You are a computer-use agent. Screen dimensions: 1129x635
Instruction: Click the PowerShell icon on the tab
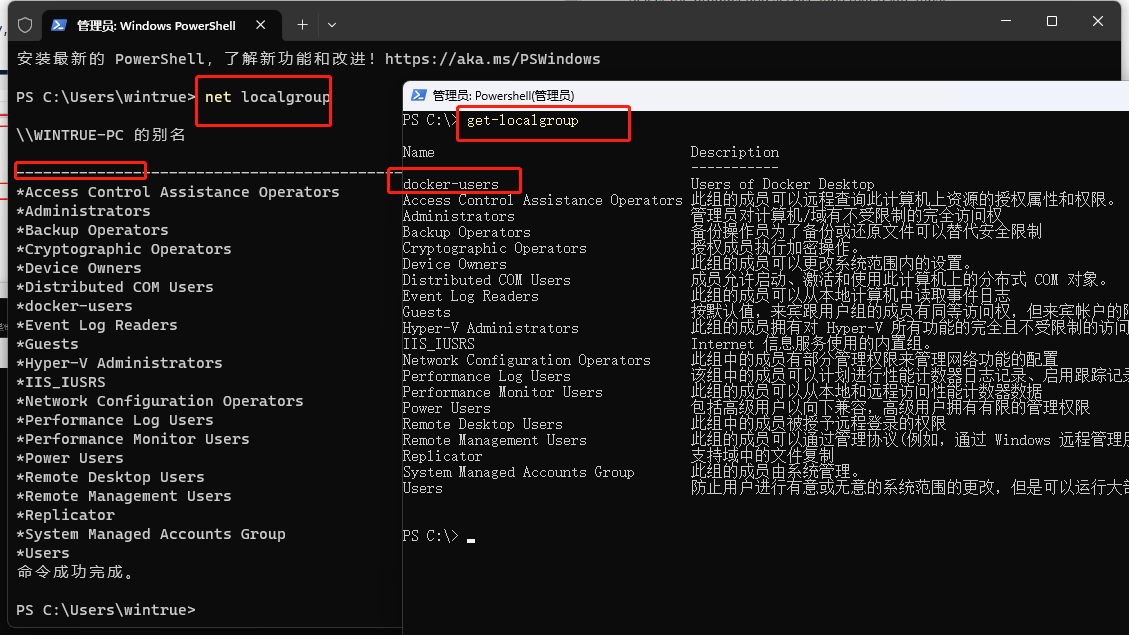click(59, 25)
